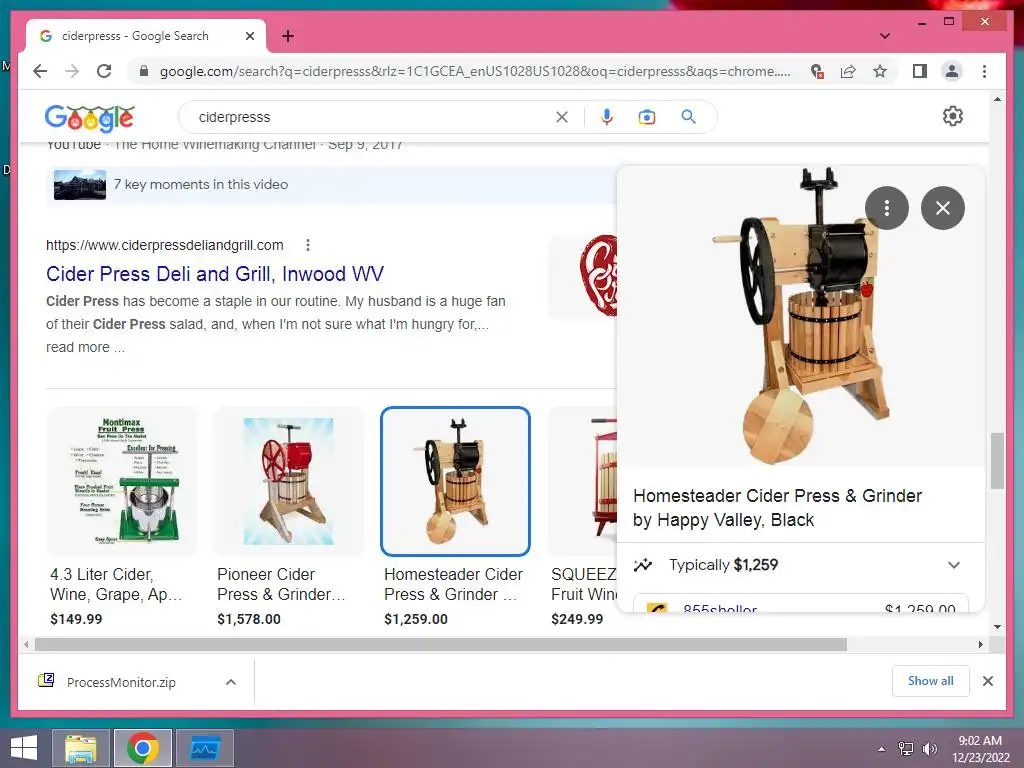Close the ciderpresss search tab
Screen dimensions: 1024x768
click(249, 36)
